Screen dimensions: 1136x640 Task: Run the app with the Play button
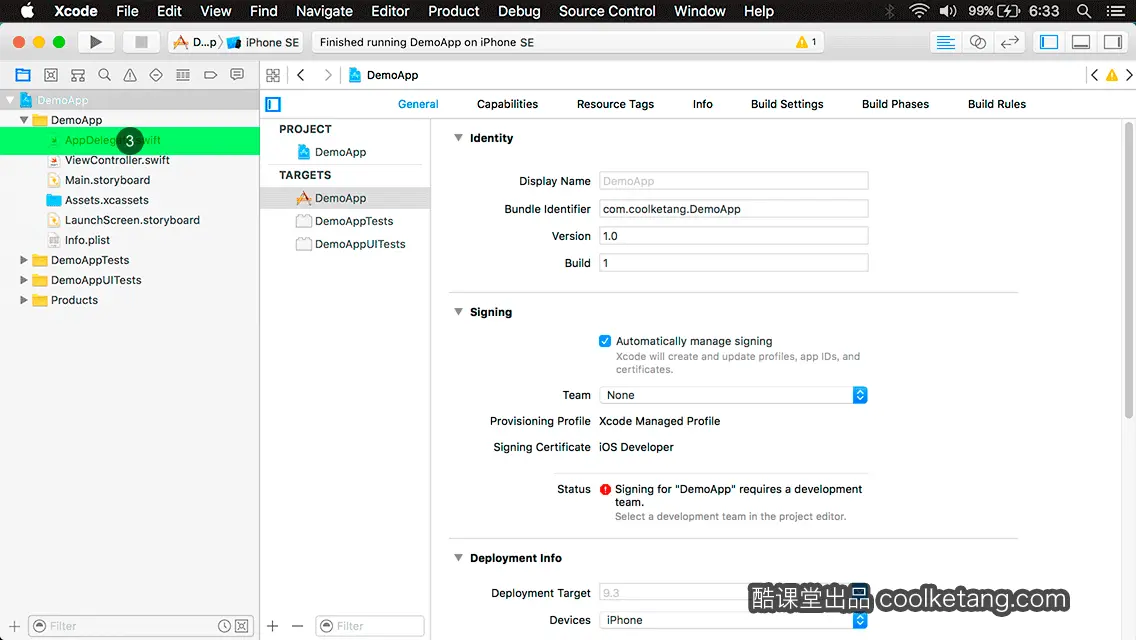click(x=95, y=42)
